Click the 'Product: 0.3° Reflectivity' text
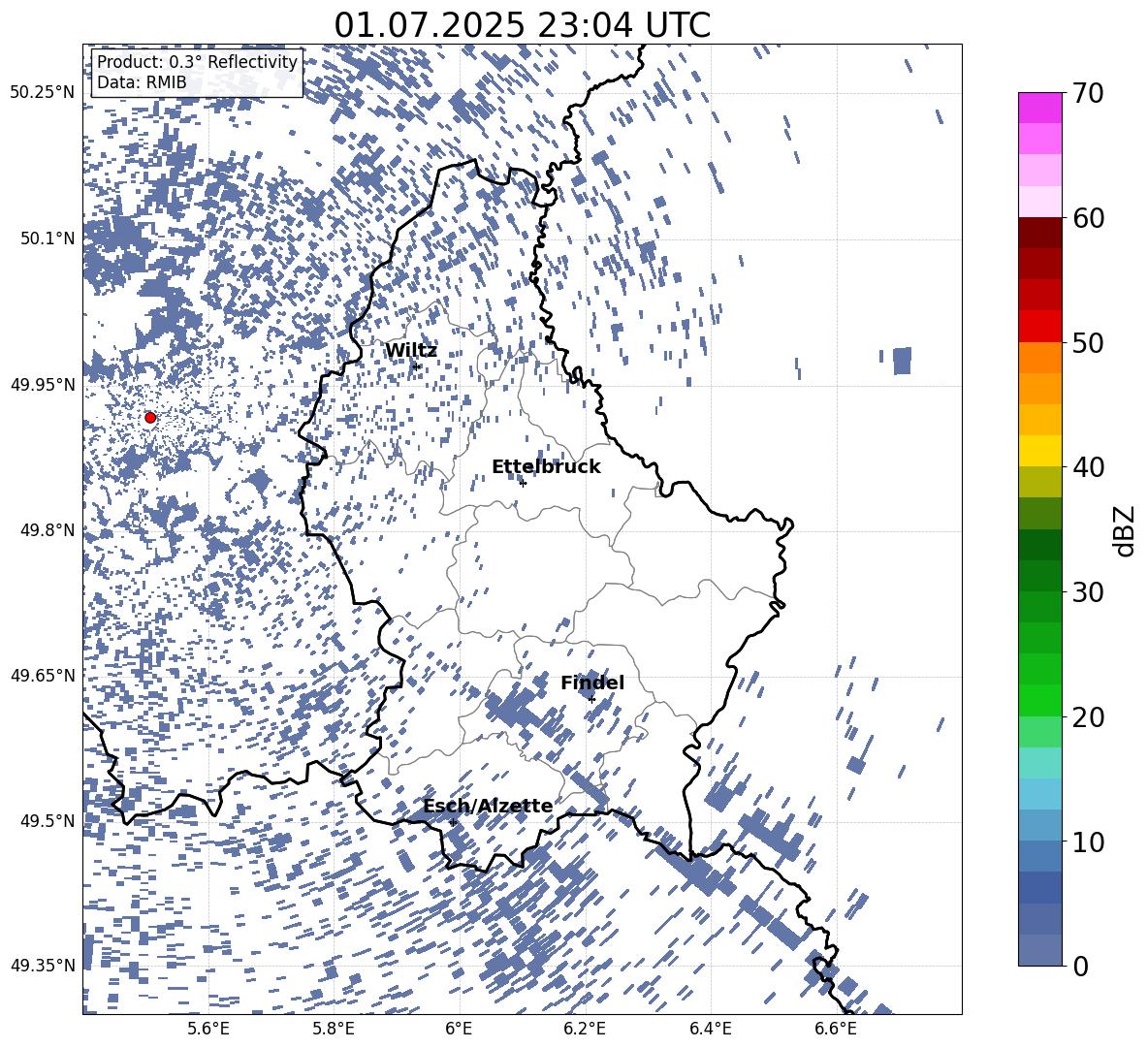 coord(197,62)
